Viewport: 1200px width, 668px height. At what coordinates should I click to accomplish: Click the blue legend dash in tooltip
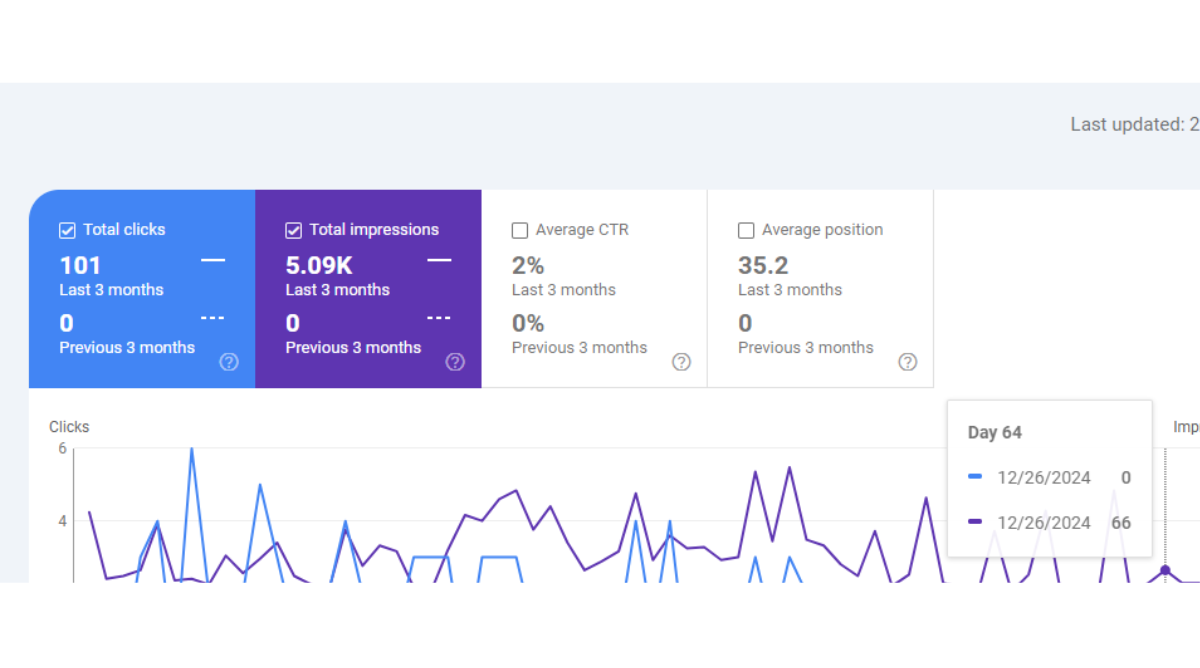975,478
